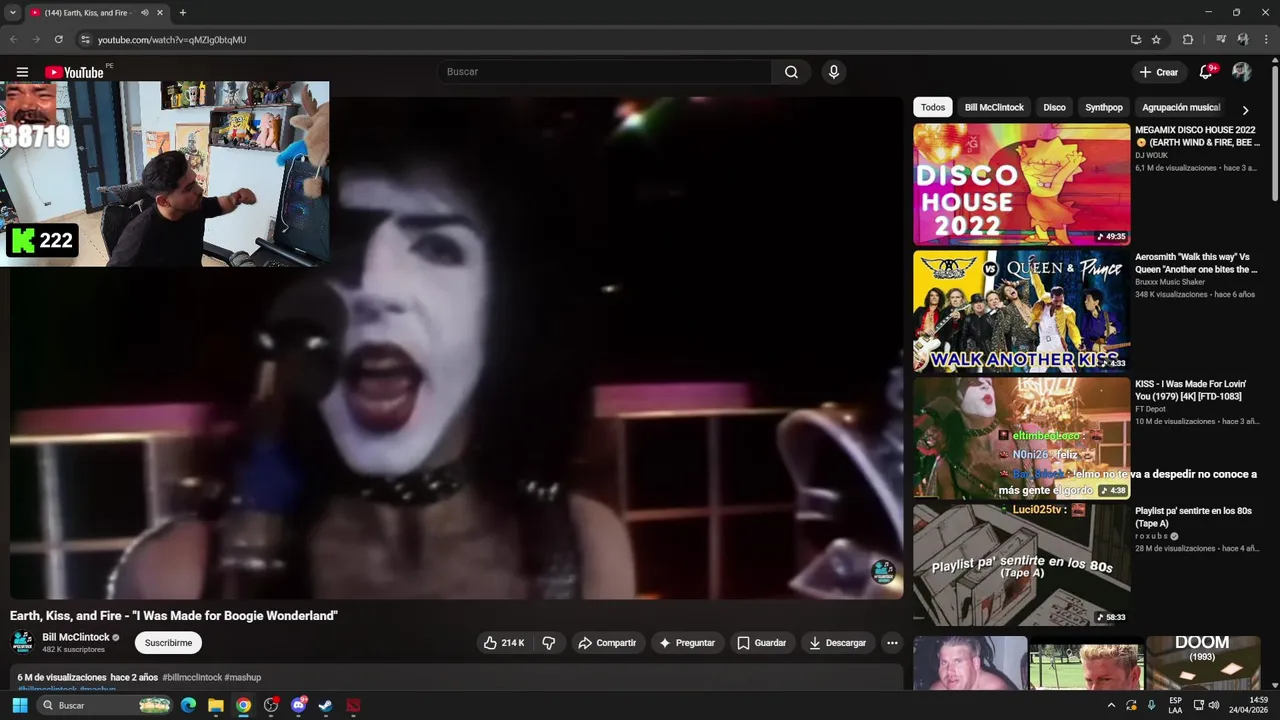Go back in Chrome
Image resolution: width=1280 pixels, height=720 pixels.
click(x=13, y=40)
